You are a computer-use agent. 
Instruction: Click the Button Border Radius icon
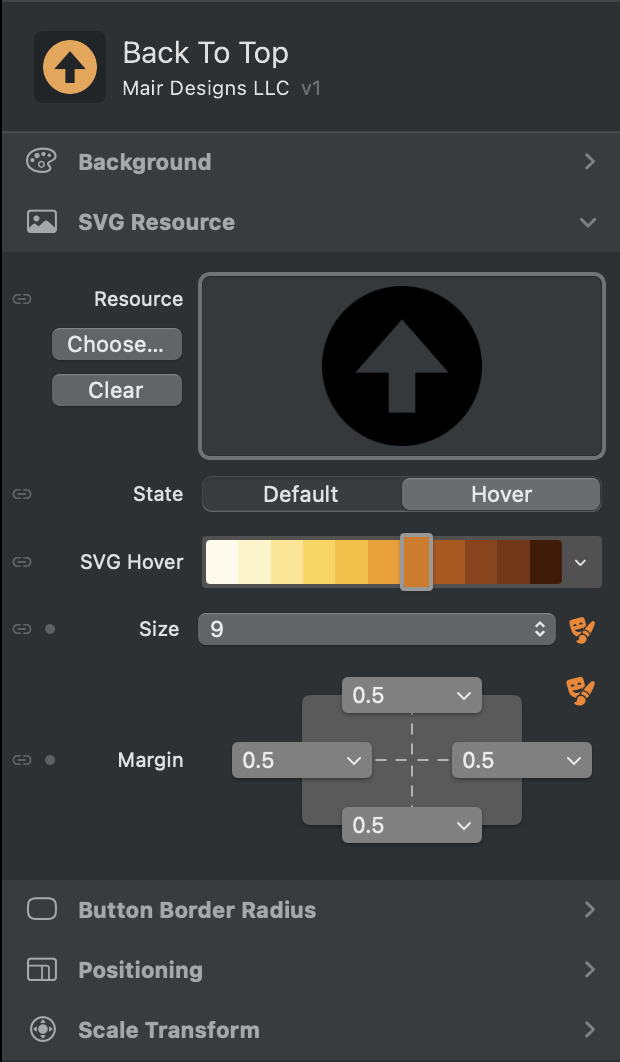42,910
